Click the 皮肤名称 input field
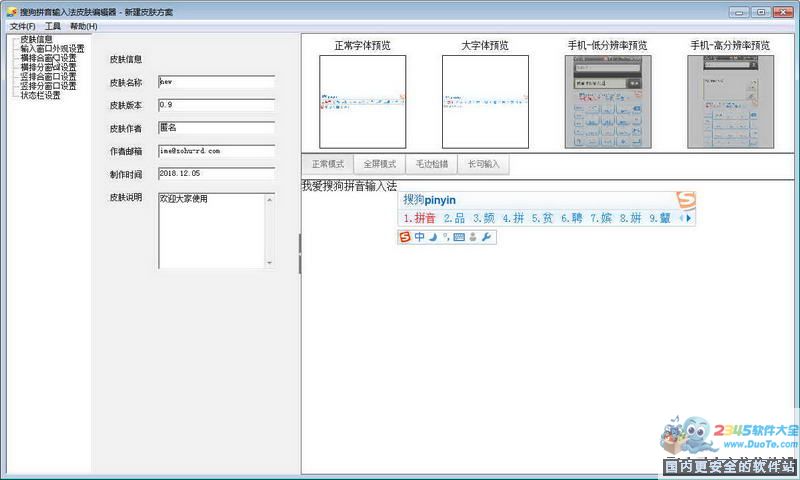 216,82
